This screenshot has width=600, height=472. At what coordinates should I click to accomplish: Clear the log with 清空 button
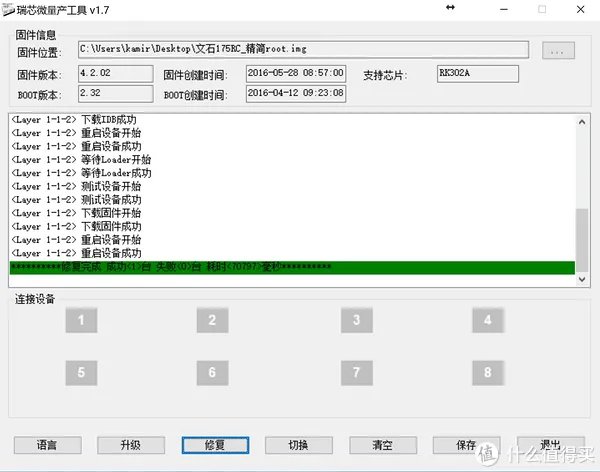coord(383,445)
